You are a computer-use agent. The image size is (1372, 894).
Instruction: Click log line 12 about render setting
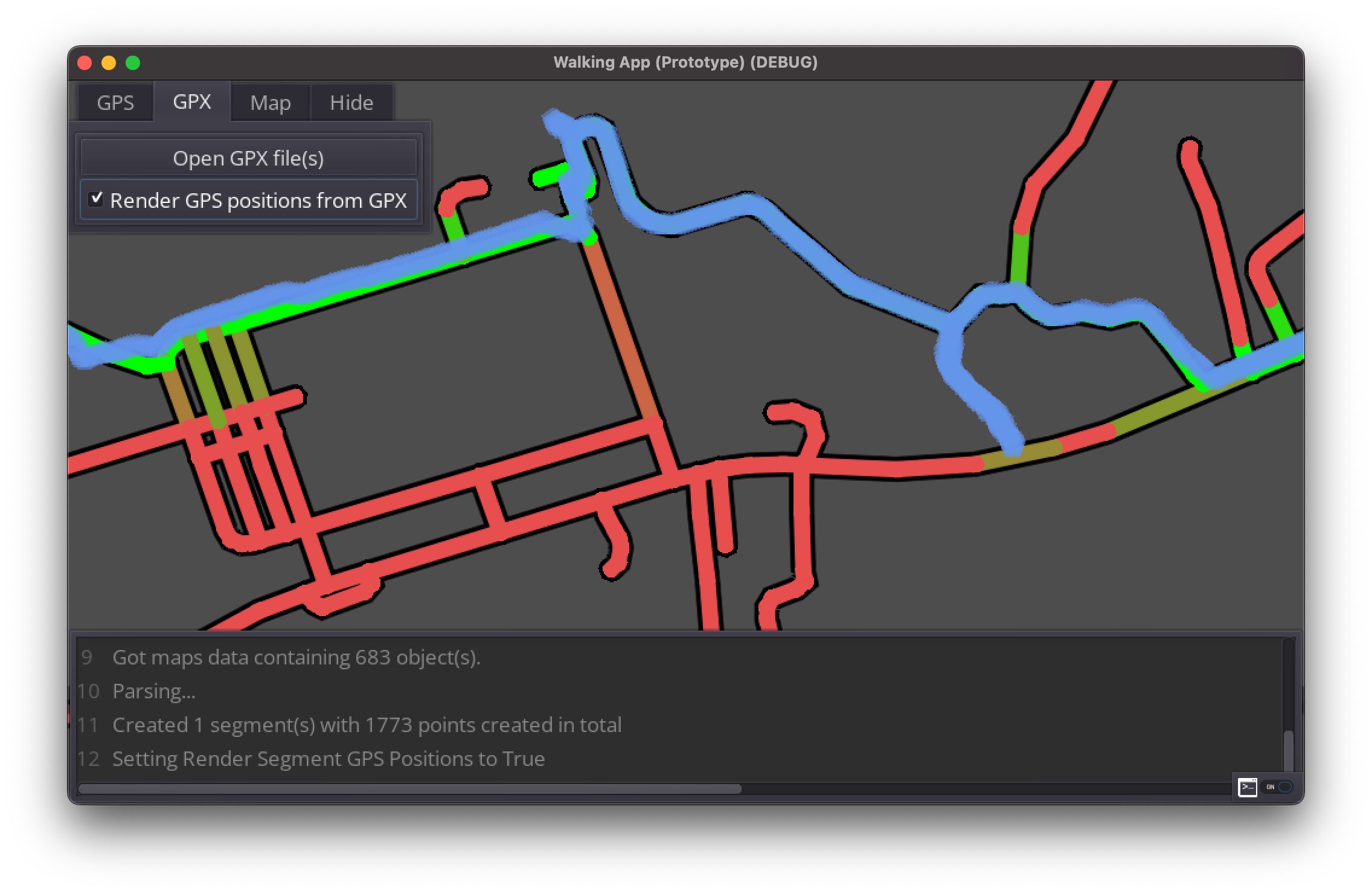pos(329,759)
